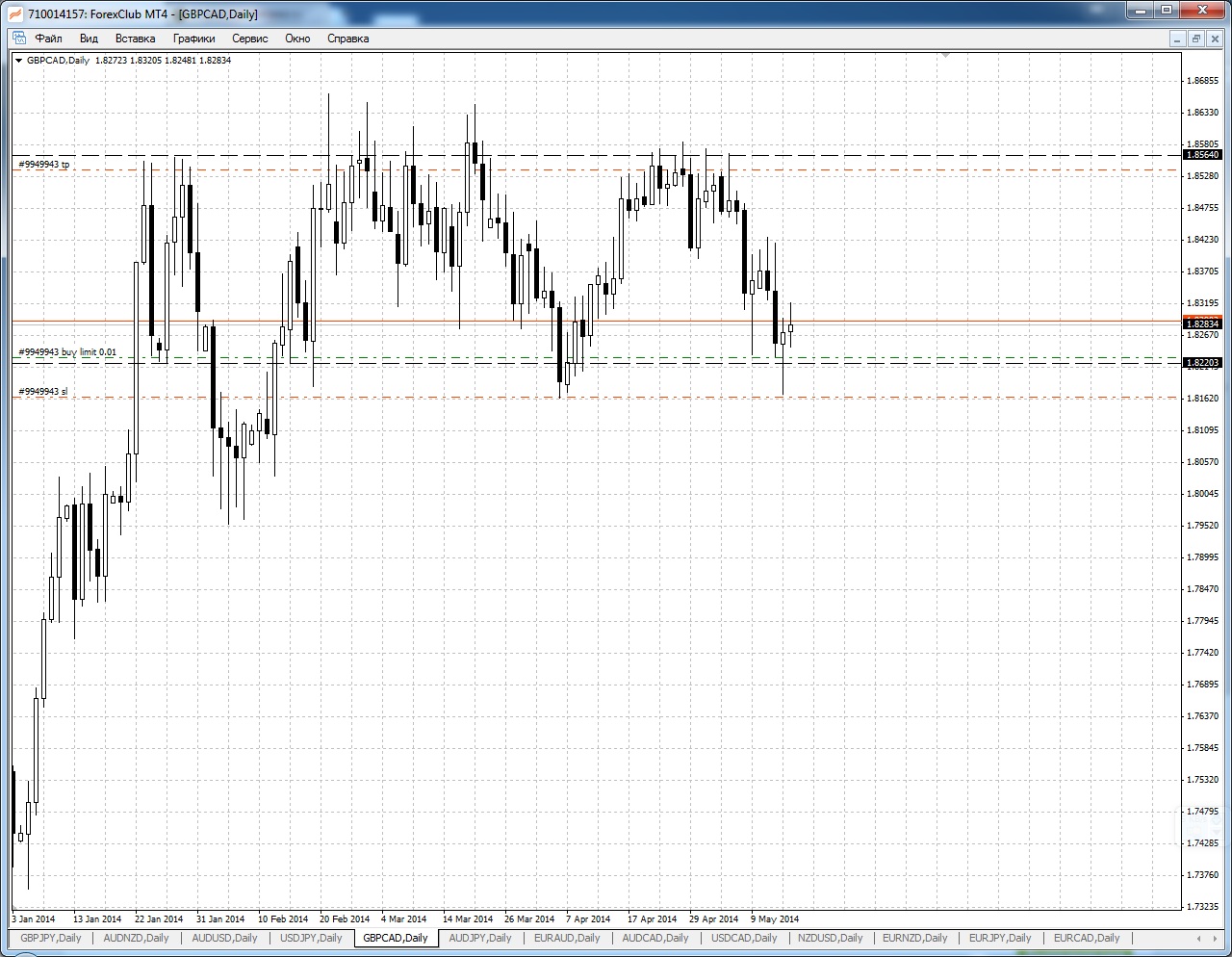Screen dimensions: 1232x957
Task: Switch to the NZDUSD,Daily chart tab
Action: 830,938
